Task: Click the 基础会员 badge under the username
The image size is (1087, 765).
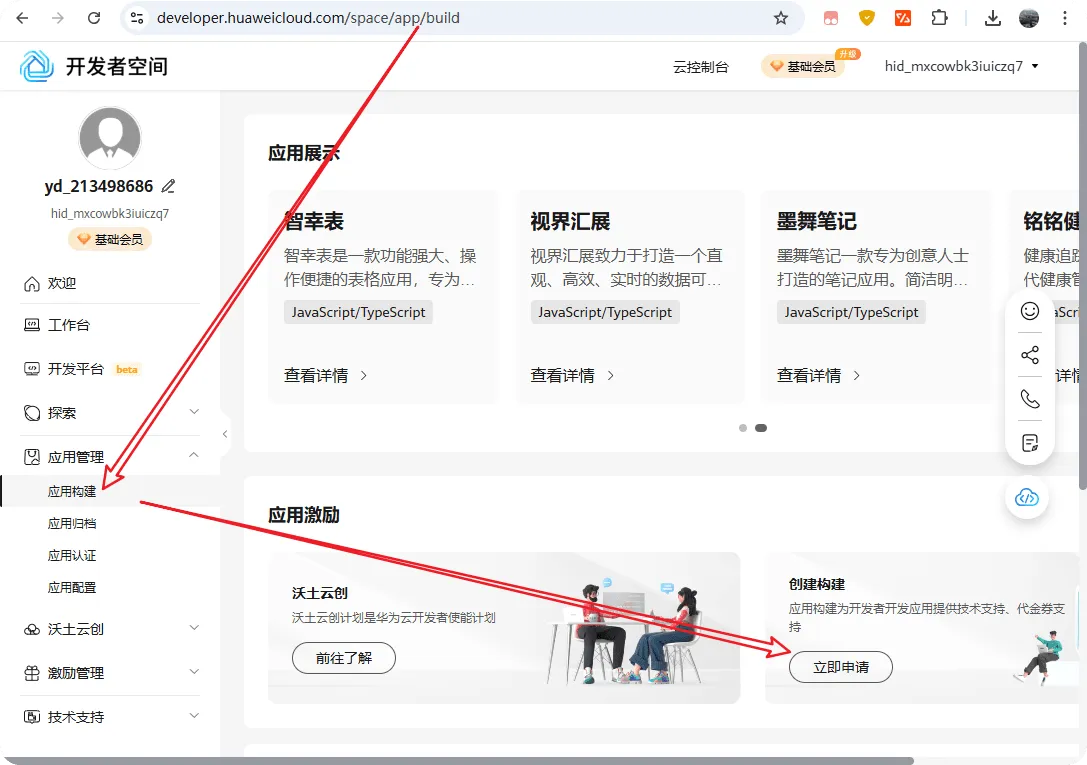Action: (110, 239)
